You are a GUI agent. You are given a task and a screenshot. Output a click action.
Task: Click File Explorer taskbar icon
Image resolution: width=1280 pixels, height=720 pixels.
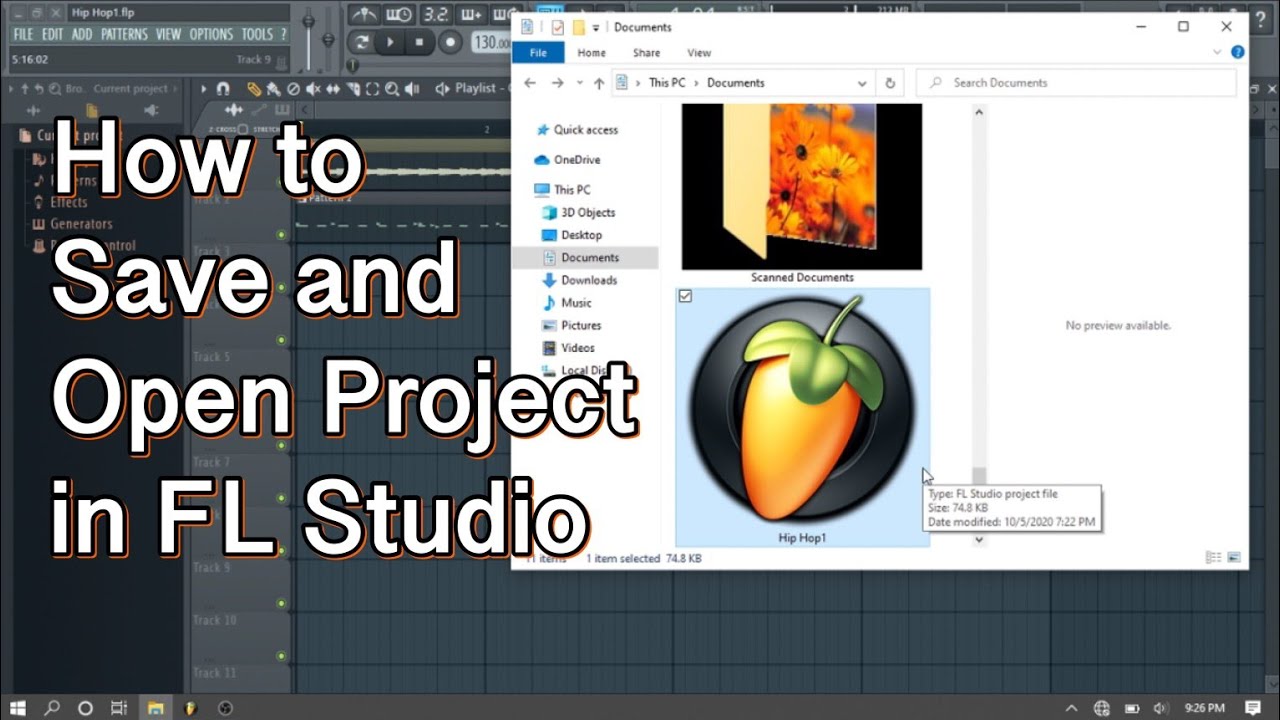(156, 707)
